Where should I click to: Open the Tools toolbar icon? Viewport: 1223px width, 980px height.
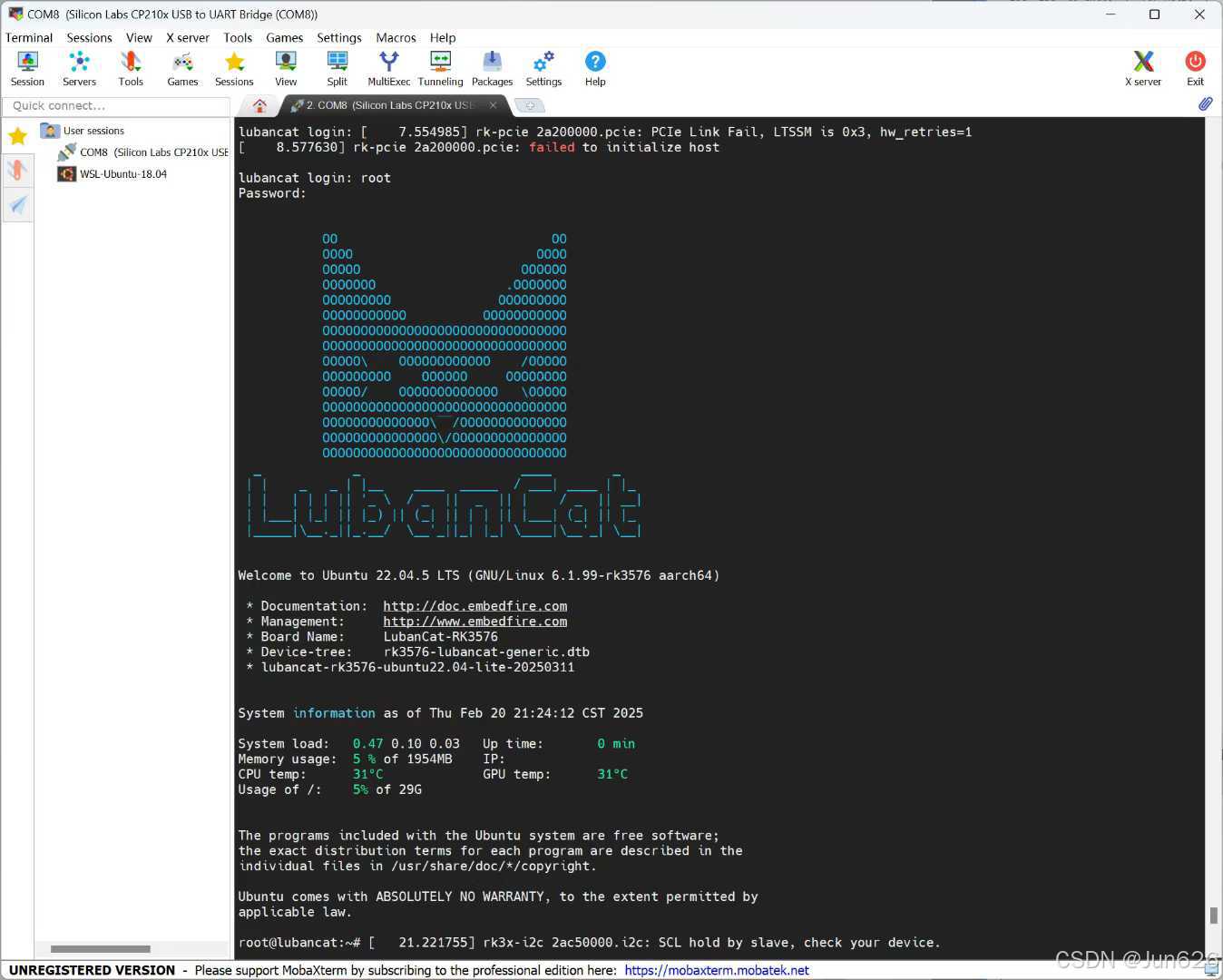(x=131, y=69)
